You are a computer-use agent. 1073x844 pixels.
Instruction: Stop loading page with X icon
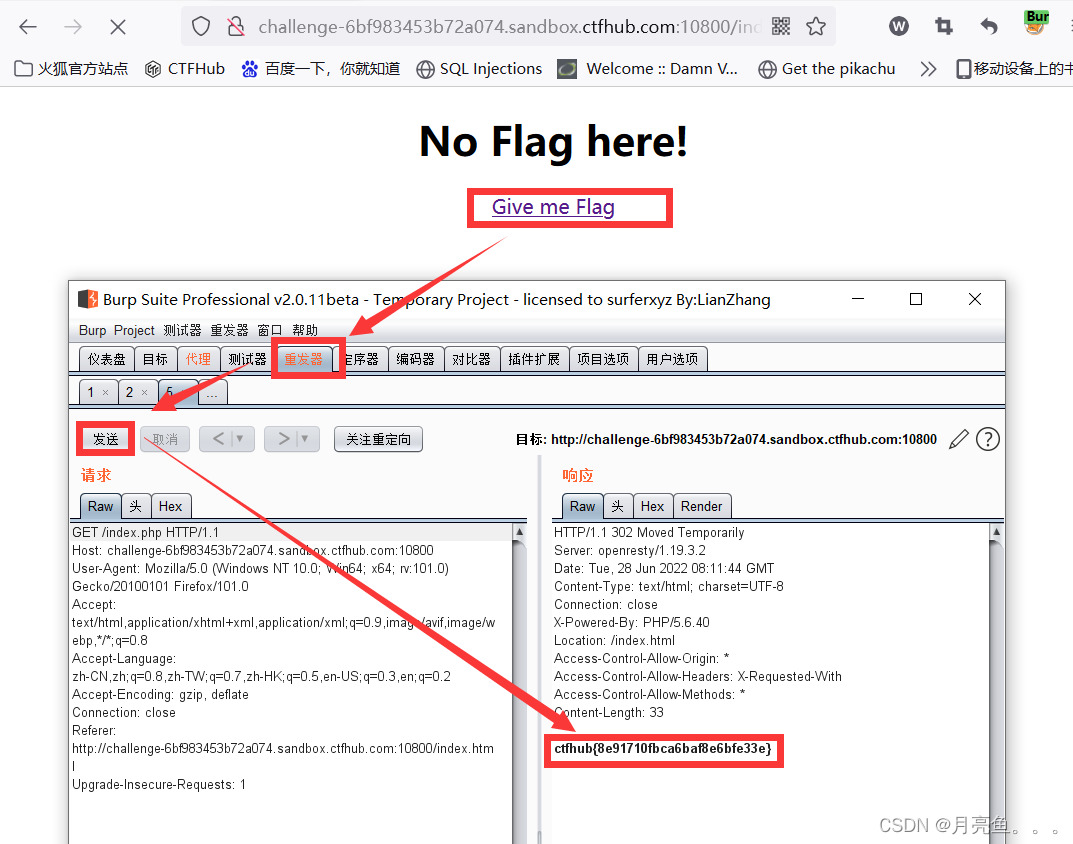point(118,27)
